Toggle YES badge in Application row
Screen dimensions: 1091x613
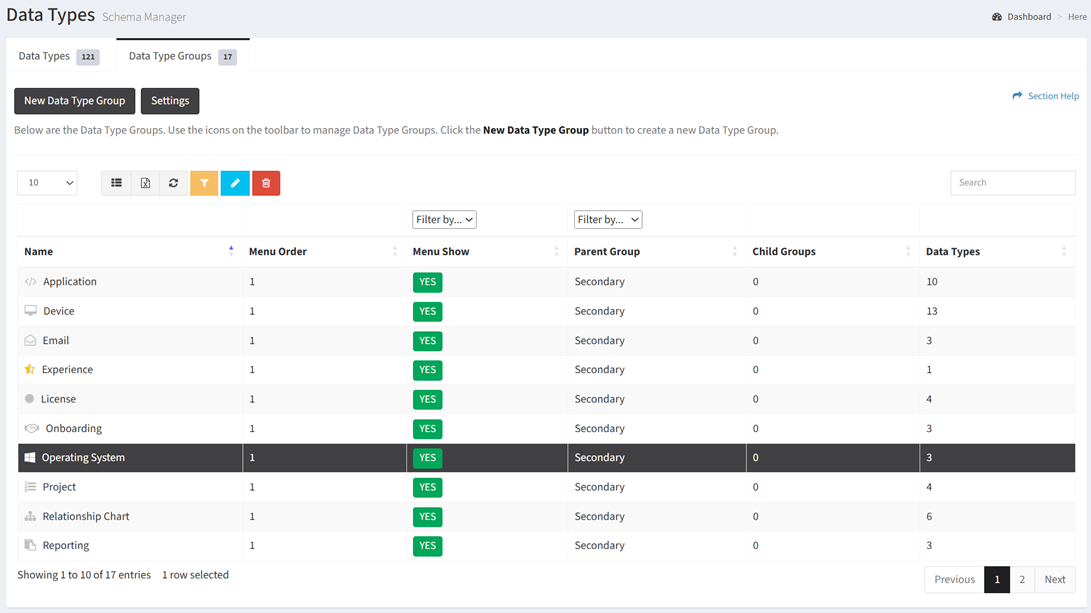point(427,282)
